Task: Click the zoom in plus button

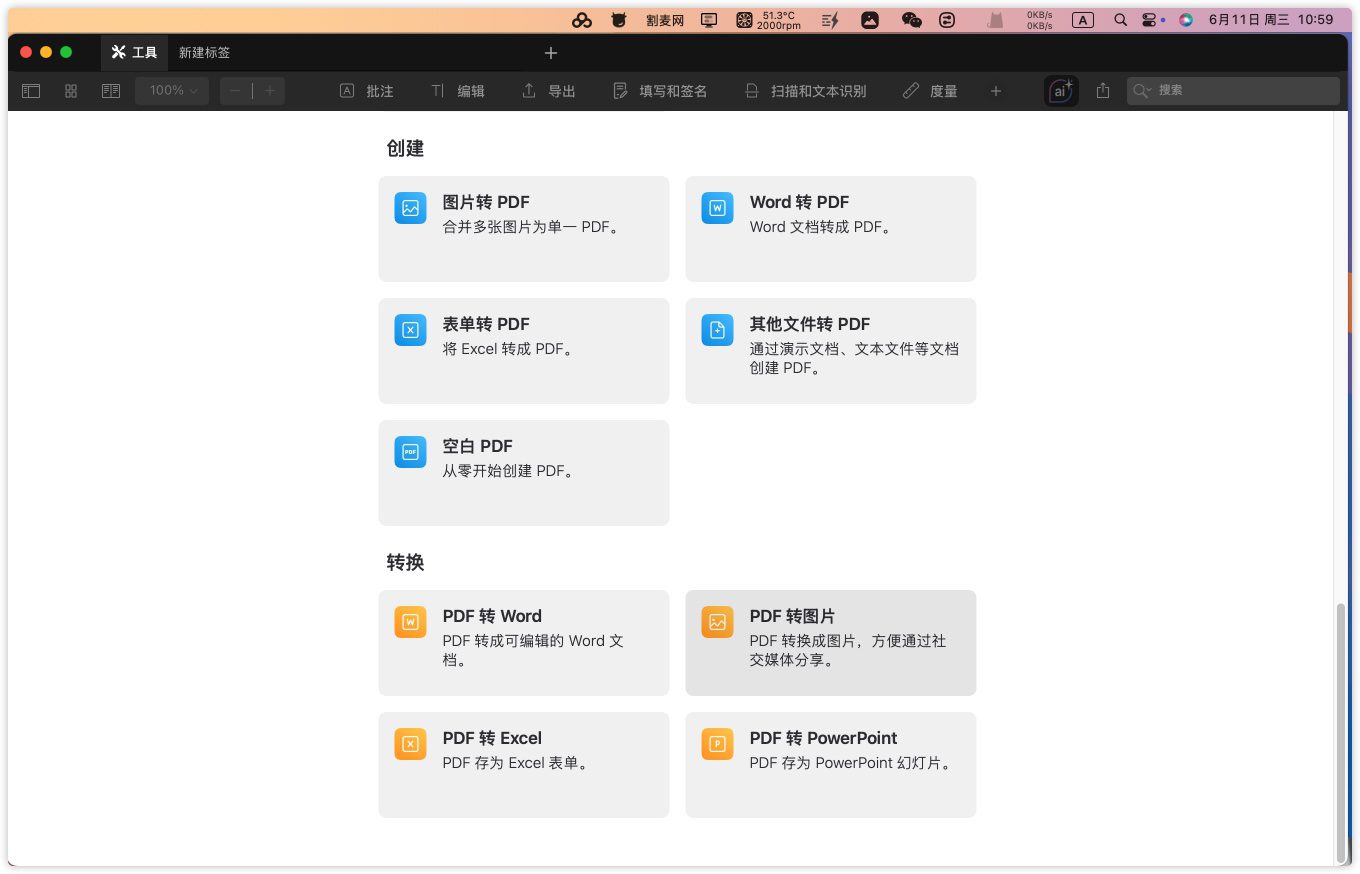Action: 270,91
